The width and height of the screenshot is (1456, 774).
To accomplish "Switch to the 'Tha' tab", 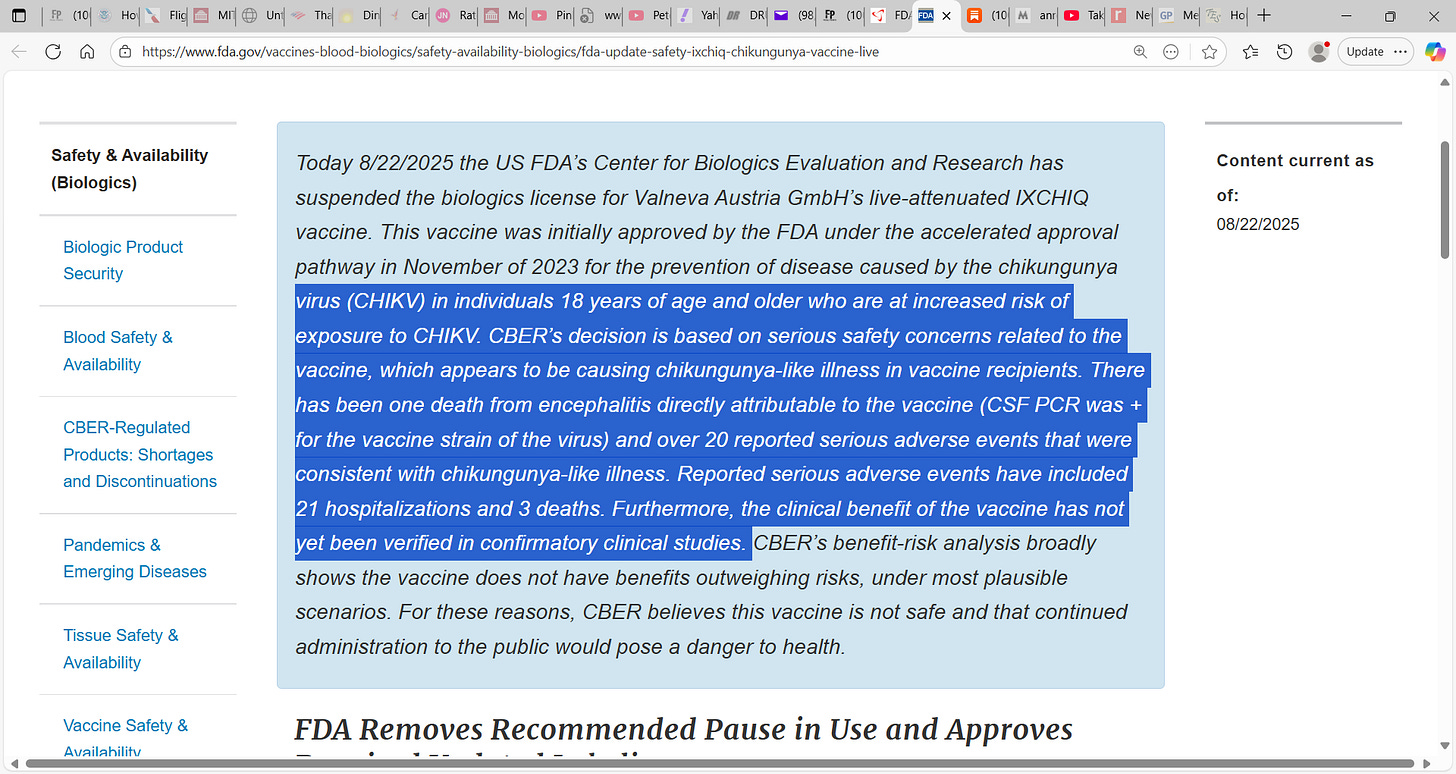I will 310,16.
